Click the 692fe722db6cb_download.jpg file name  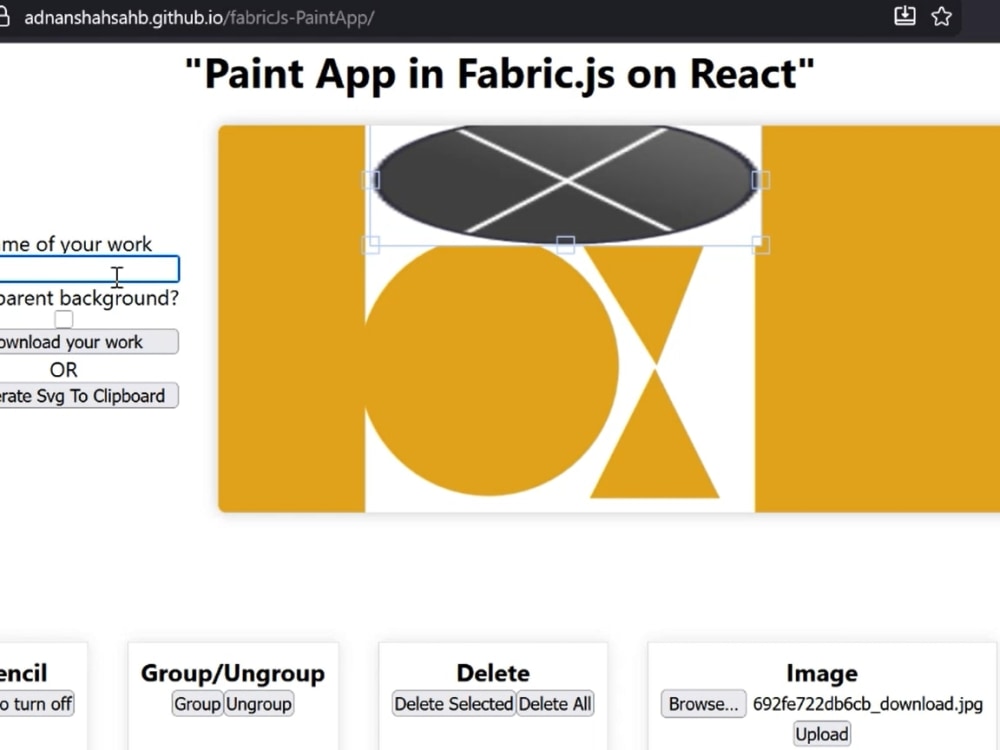(867, 704)
